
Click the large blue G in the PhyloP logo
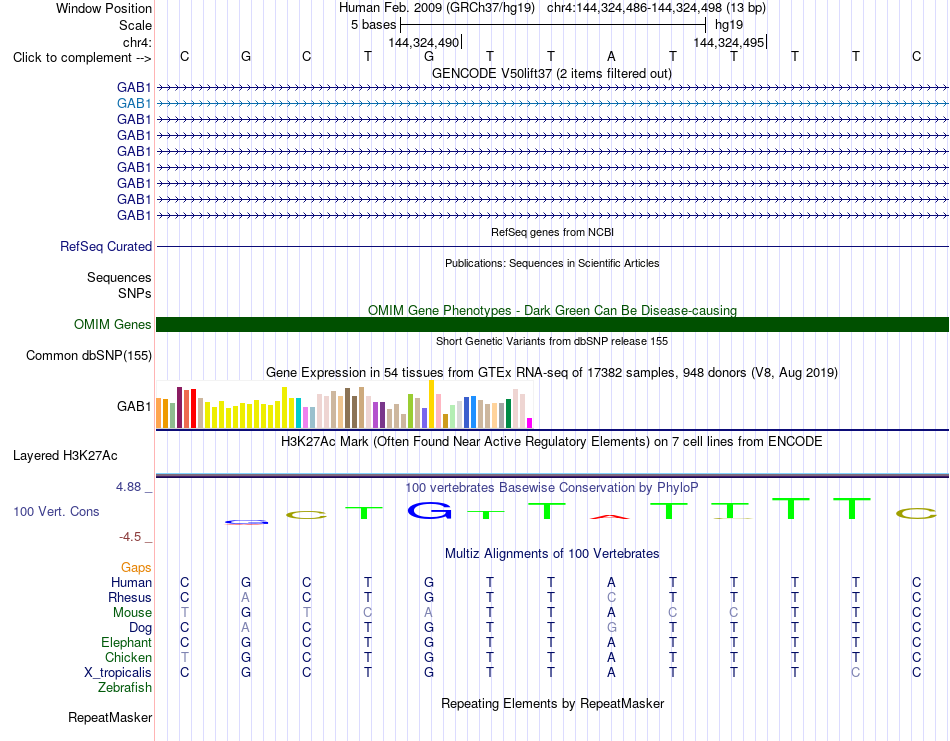pyautogui.click(x=429, y=511)
